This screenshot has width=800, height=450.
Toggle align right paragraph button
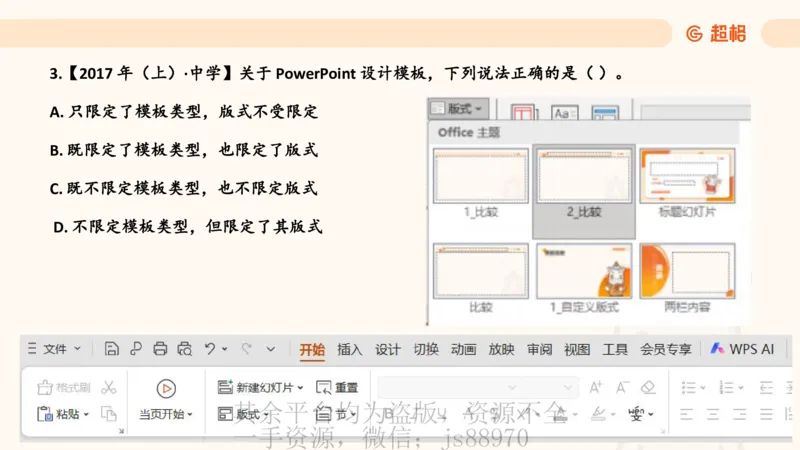click(740, 414)
